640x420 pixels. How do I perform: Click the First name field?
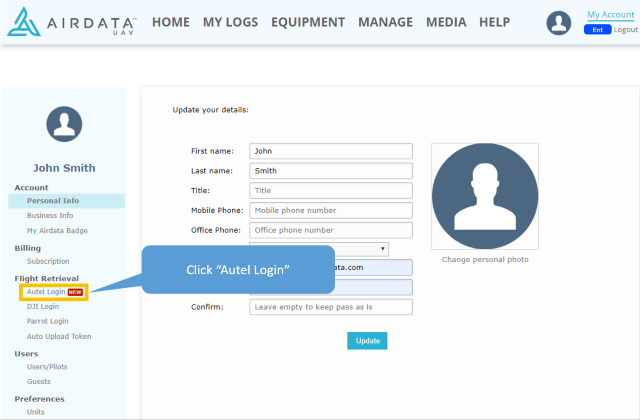coord(331,151)
